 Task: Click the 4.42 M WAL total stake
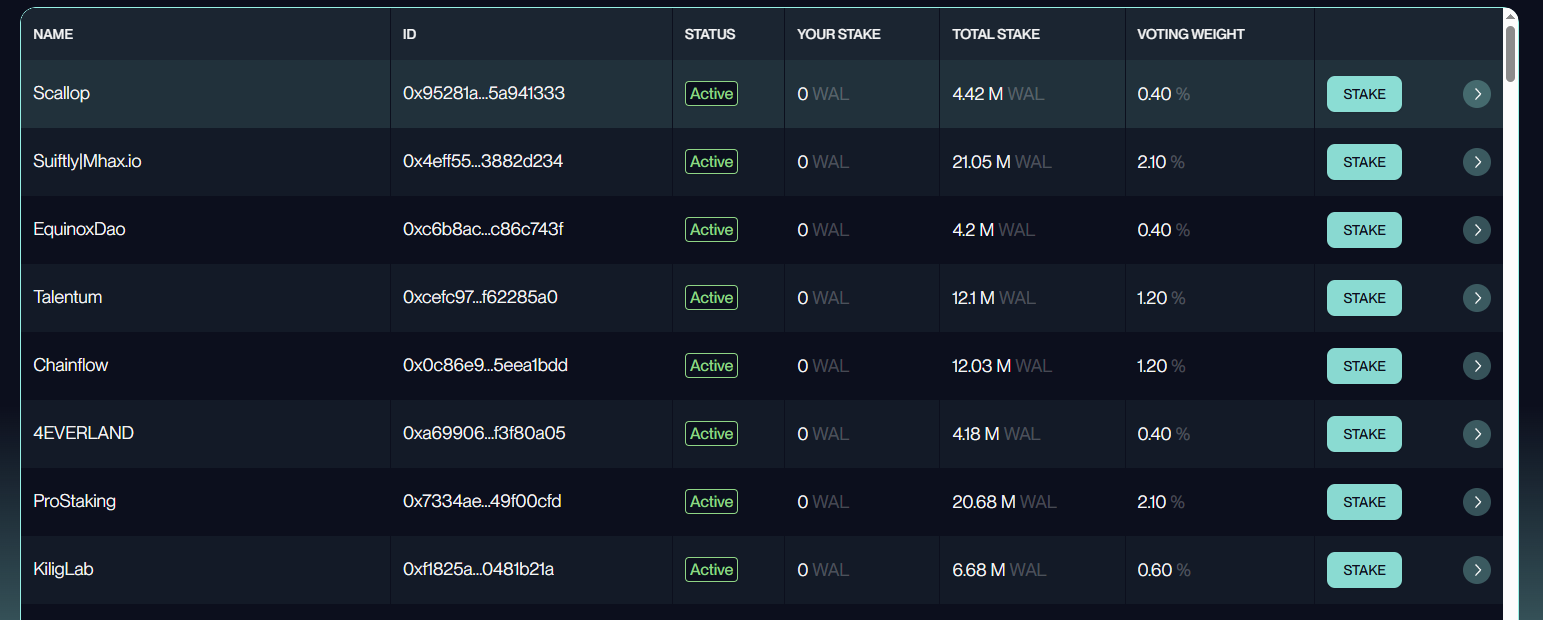pos(998,94)
